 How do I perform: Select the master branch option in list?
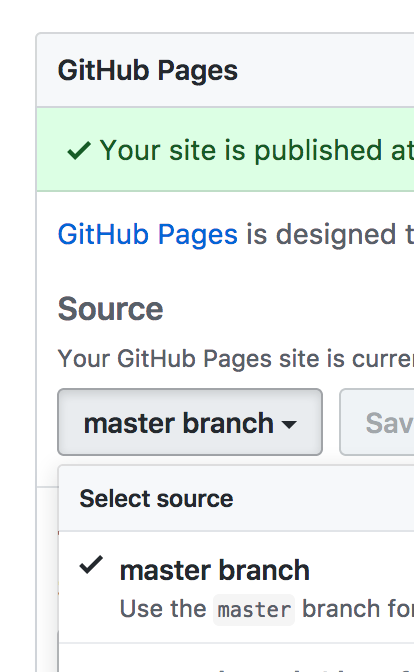[236, 587]
